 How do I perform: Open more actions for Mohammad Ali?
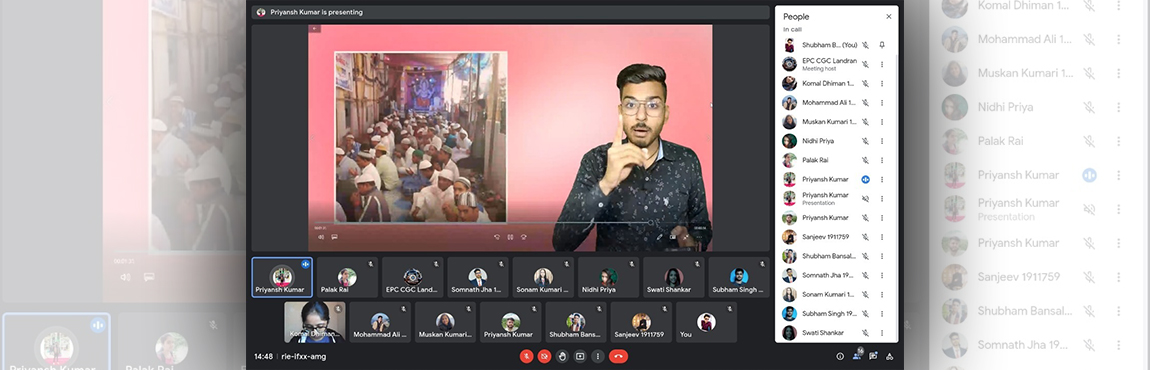coord(882,103)
